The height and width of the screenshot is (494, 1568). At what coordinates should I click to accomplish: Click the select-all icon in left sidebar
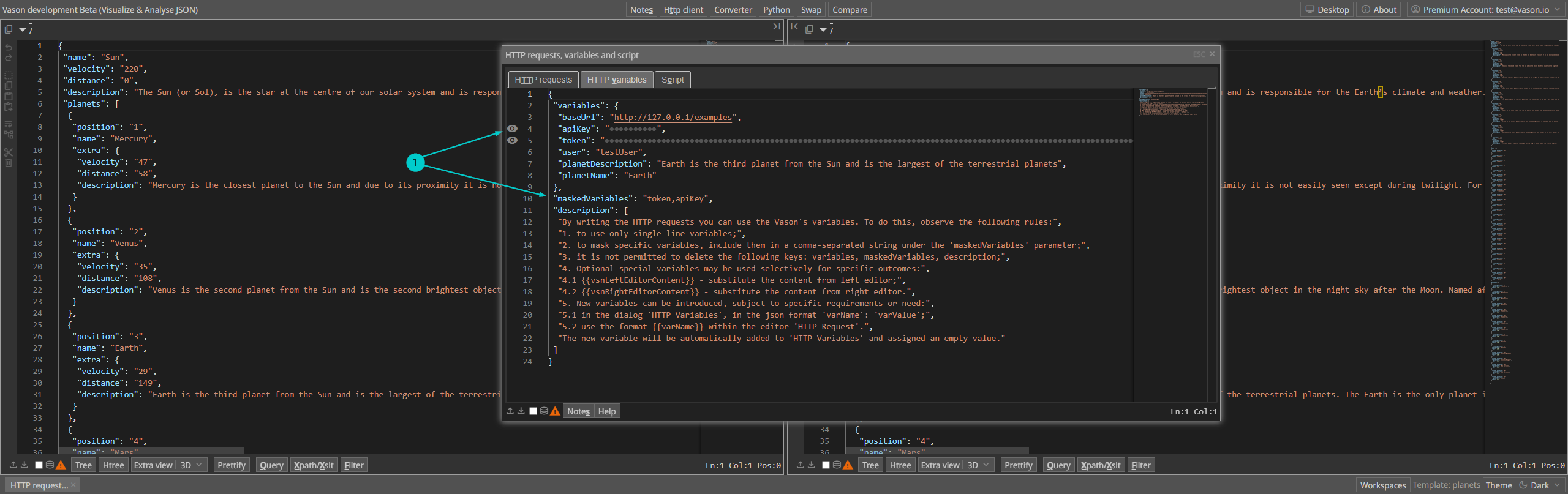click(9, 75)
